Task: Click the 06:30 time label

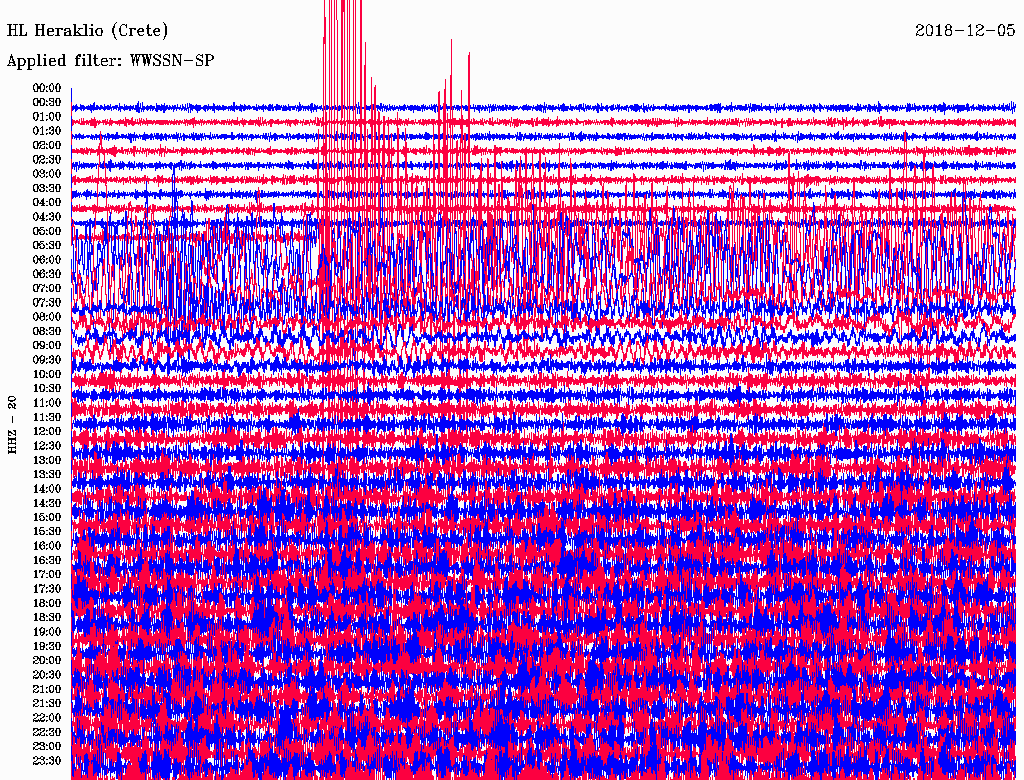Action: click(x=47, y=274)
